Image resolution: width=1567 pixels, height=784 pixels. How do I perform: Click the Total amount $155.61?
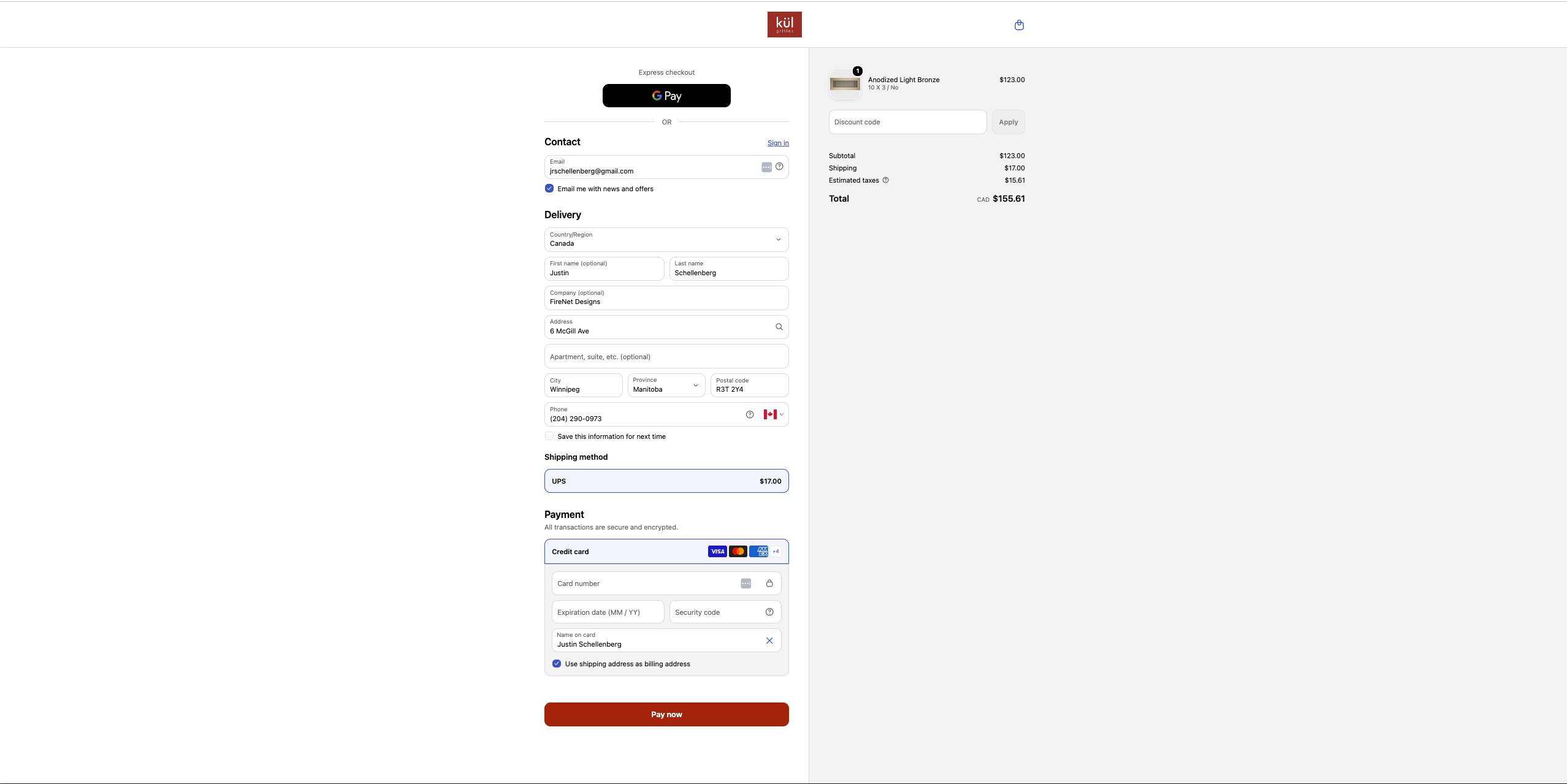[x=1008, y=199]
